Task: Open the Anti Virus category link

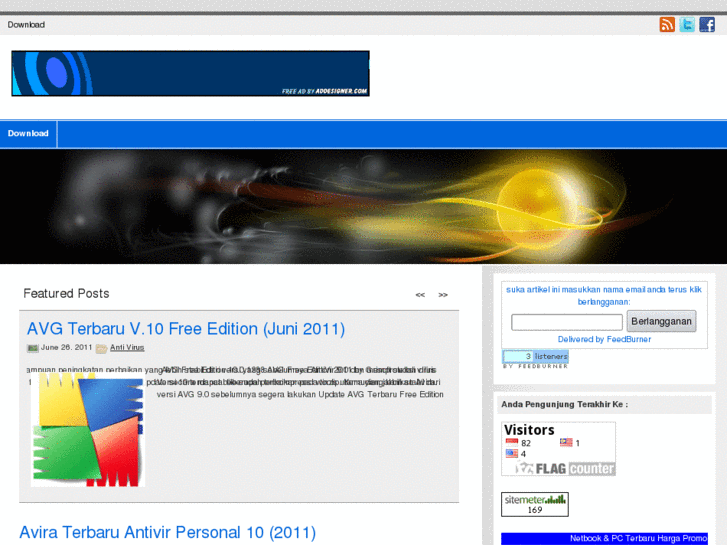Action: (127, 347)
